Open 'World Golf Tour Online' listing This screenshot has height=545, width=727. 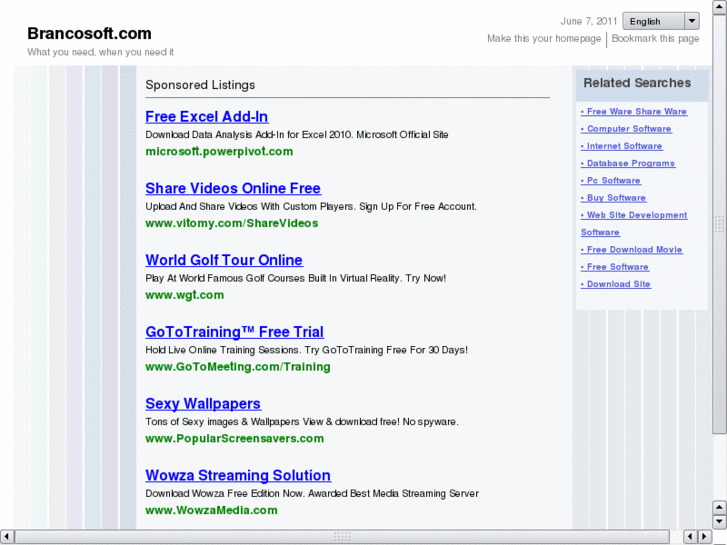coord(224,260)
